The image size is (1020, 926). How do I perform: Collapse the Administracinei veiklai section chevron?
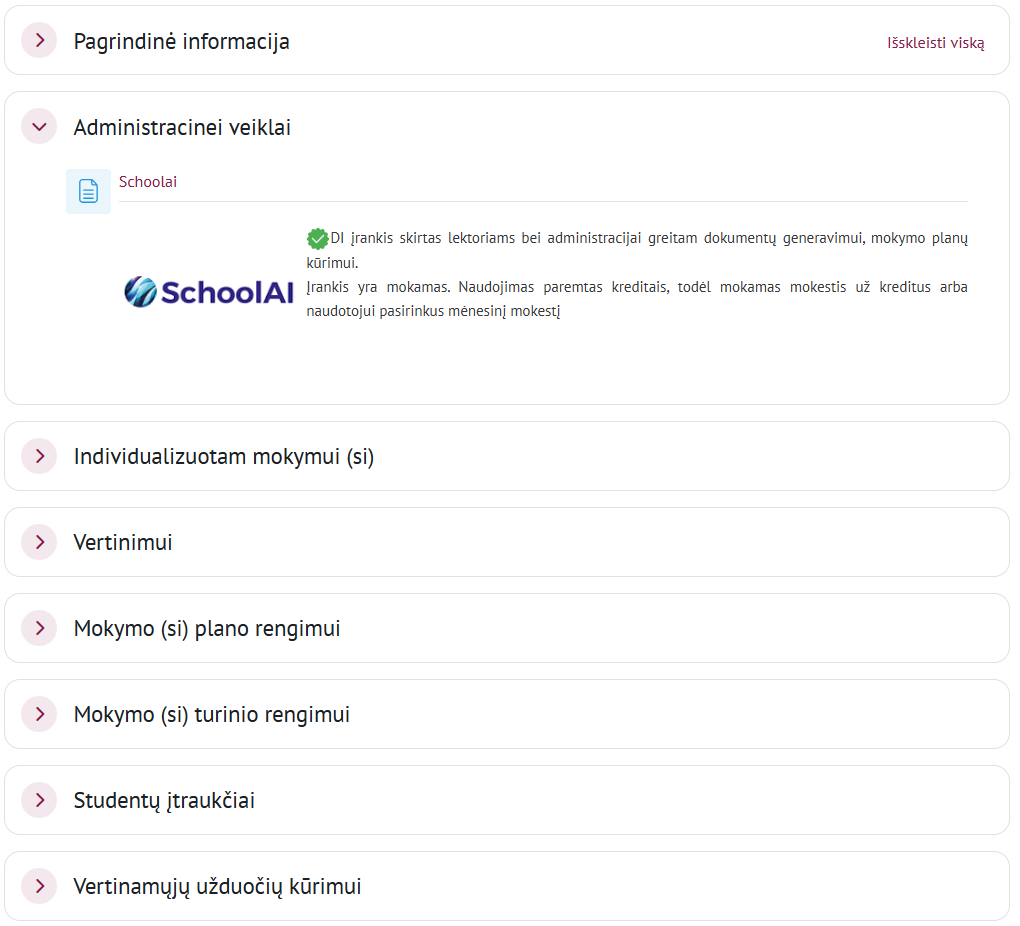click(x=39, y=127)
